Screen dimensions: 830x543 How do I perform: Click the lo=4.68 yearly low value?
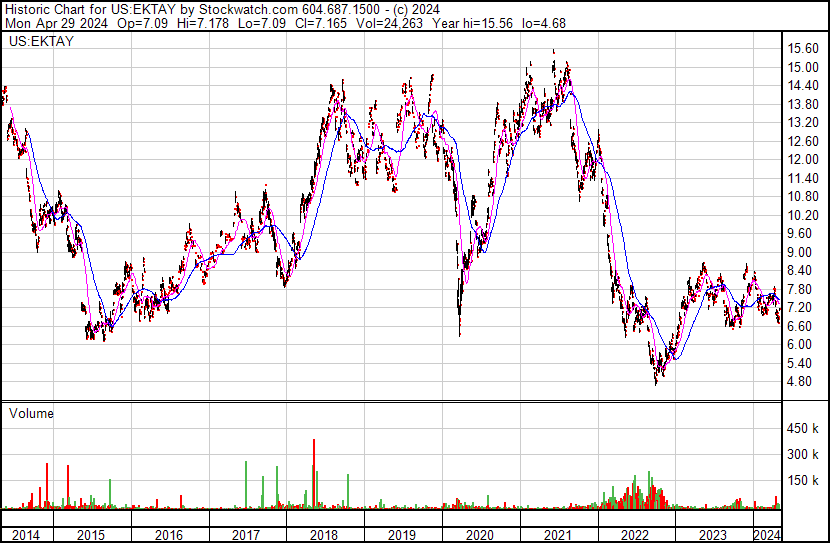[x=544, y=23]
